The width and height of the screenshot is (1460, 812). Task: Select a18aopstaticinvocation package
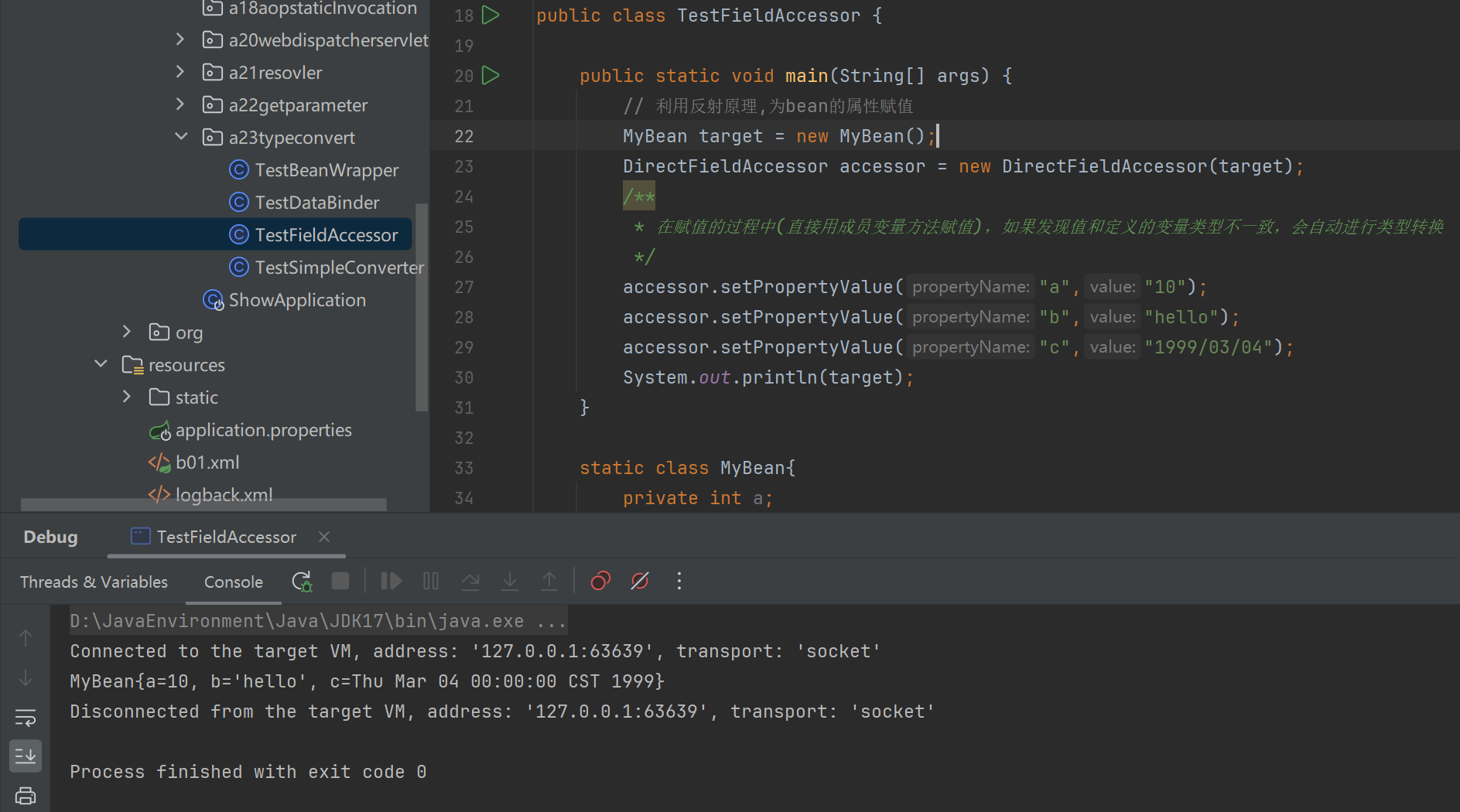click(323, 9)
